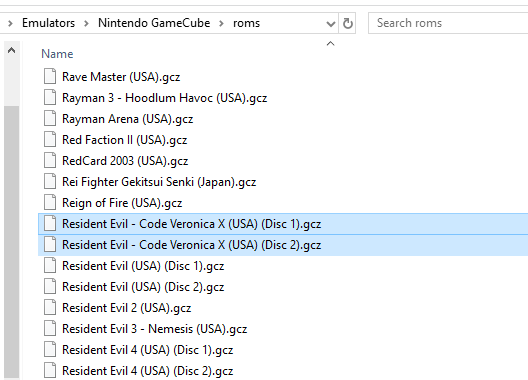Click the roms breadcrumb segment
Screen dimensions: 528x380
pyautogui.click(x=246, y=23)
